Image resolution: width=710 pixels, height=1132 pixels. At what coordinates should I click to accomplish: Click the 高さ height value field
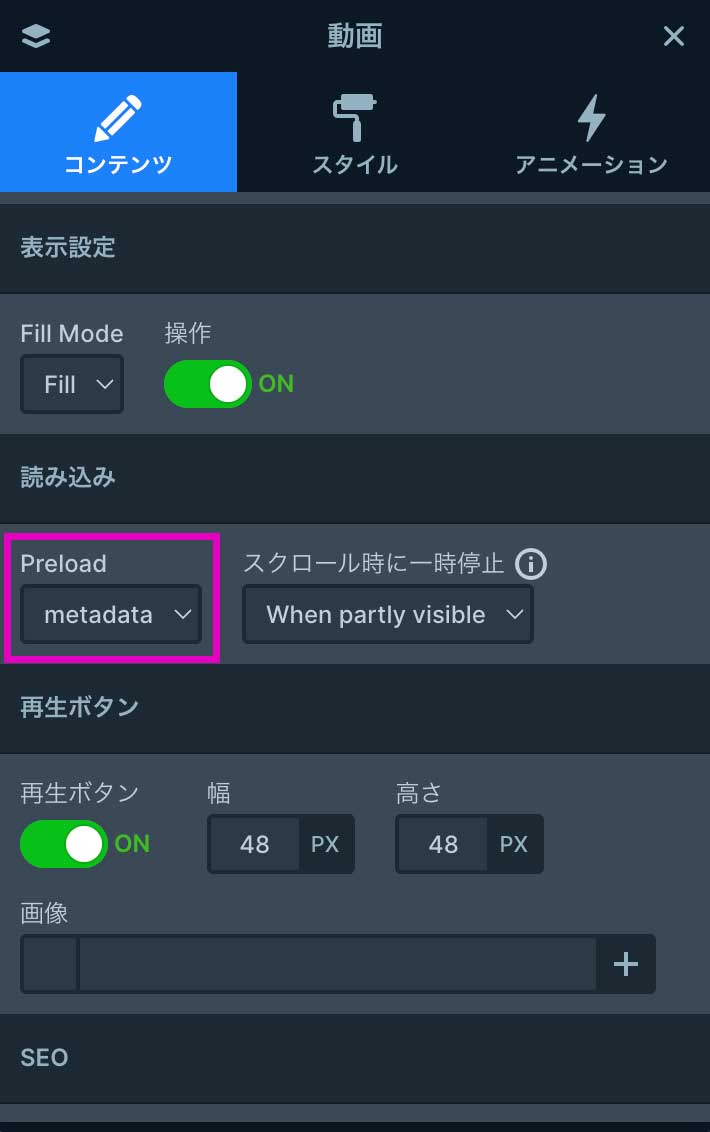point(443,844)
